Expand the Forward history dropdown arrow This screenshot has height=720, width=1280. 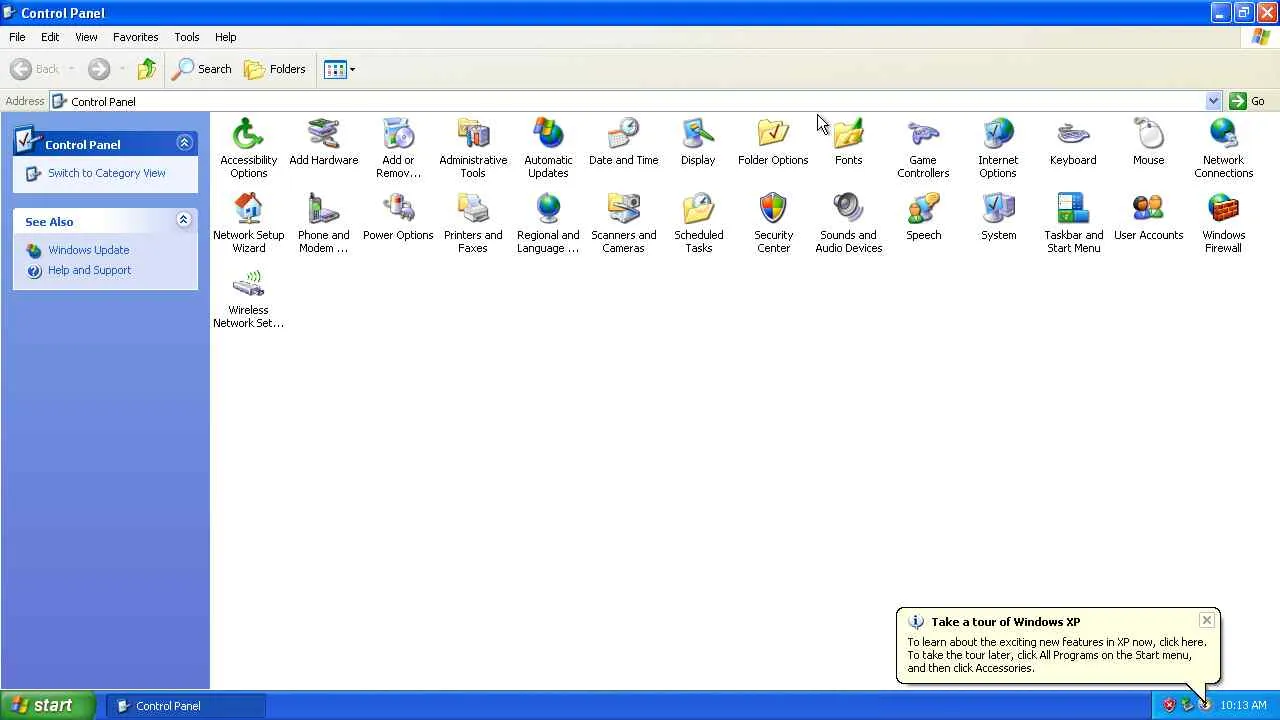coord(122,69)
